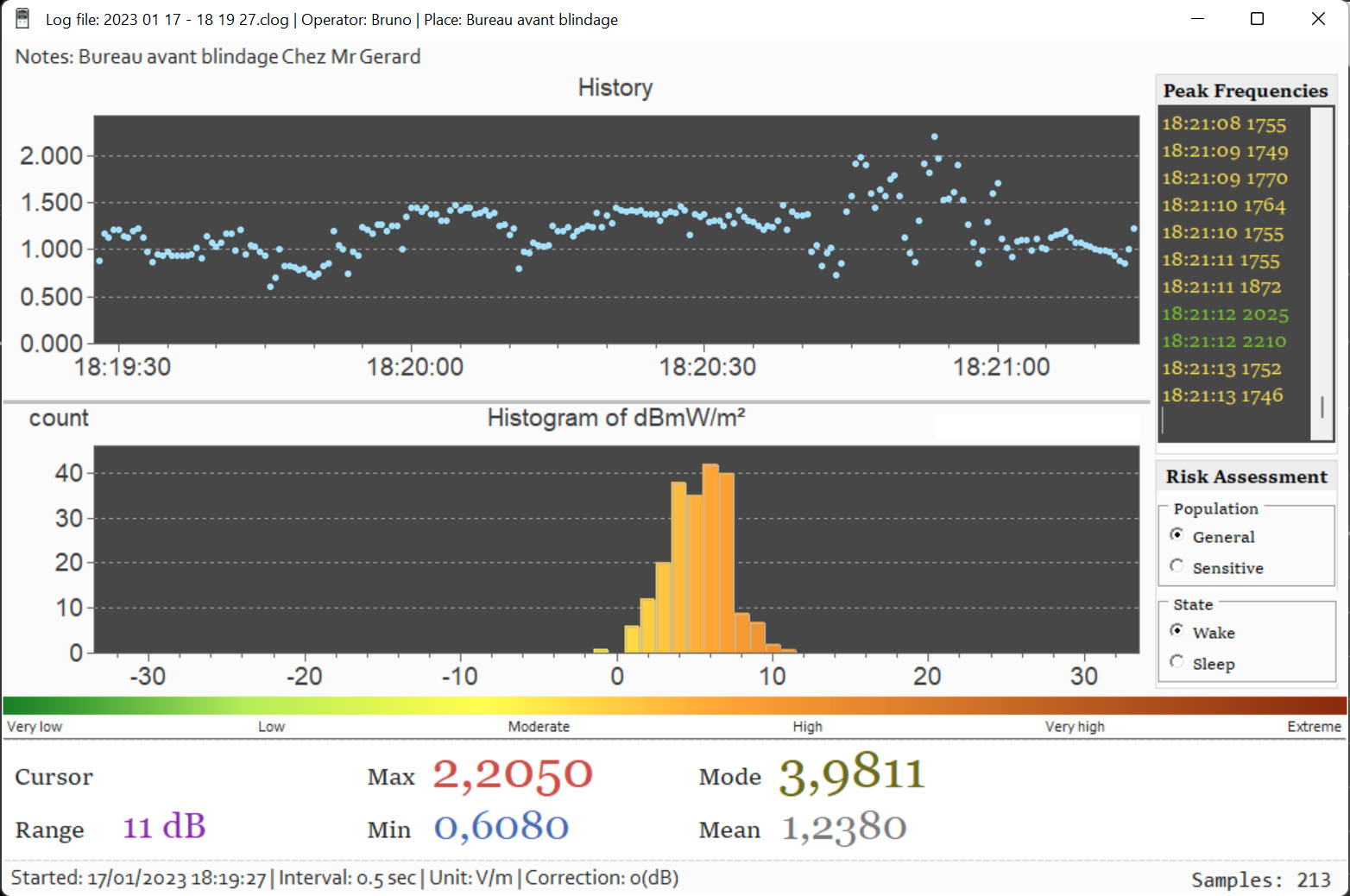Click the Risk Assessment panel header
1350x896 pixels.
click(x=1246, y=476)
